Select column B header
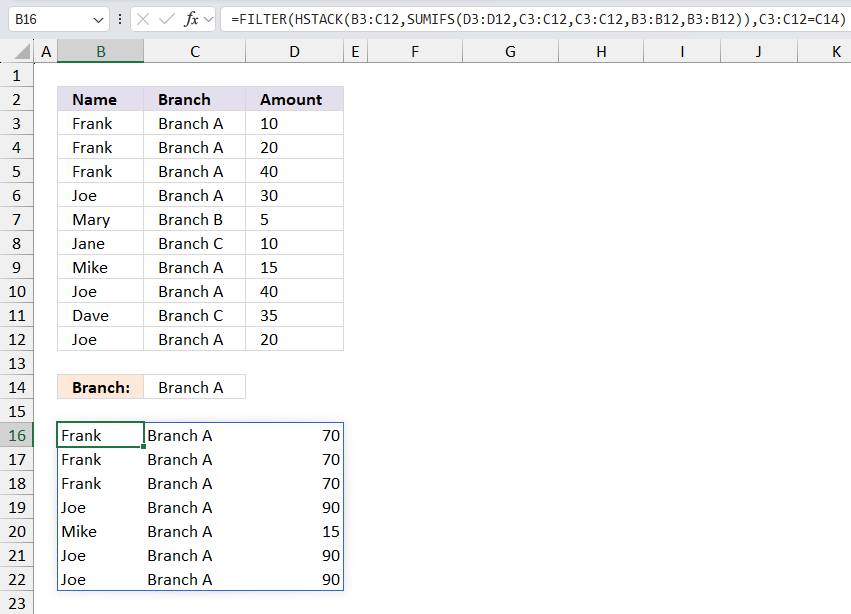Image resolution: width=851 pixels, height=614 pixels. (100, 52)
